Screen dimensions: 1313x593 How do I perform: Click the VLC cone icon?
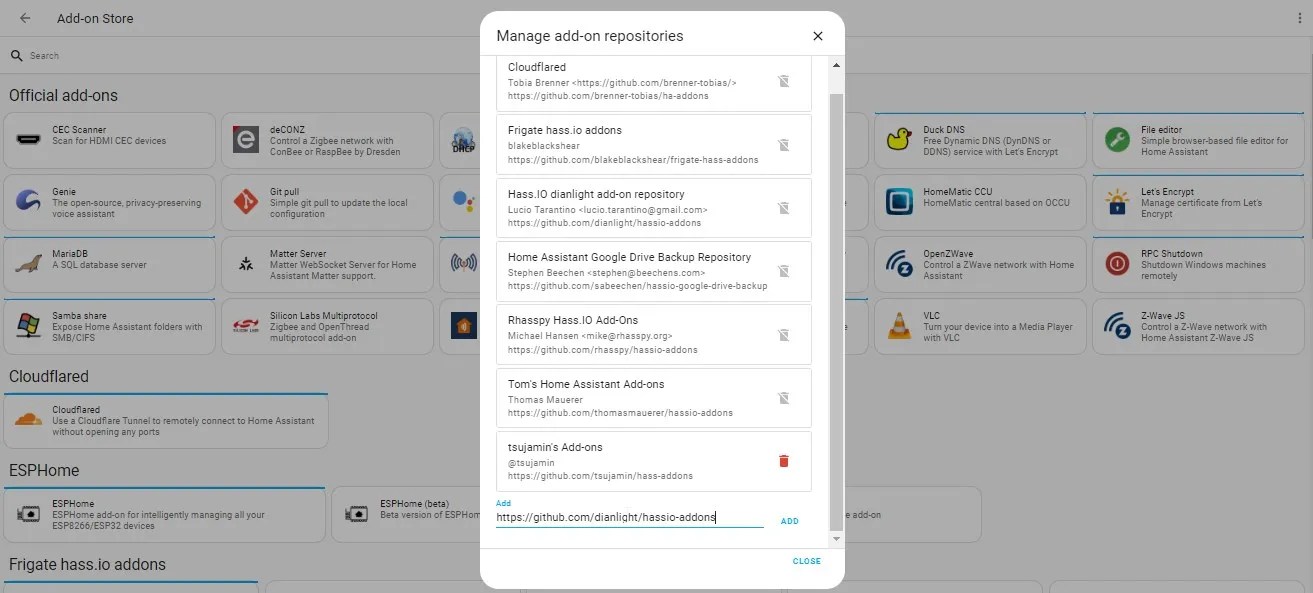[x=897, y=326]
